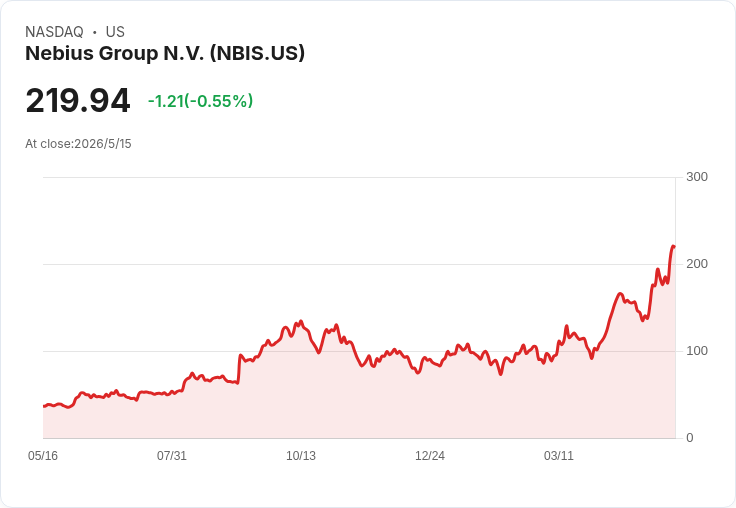The width and height of the screenshot is (736, 508).
Task: Select the price peak above the 10/13 label
Action: click(x=301, y=322)
